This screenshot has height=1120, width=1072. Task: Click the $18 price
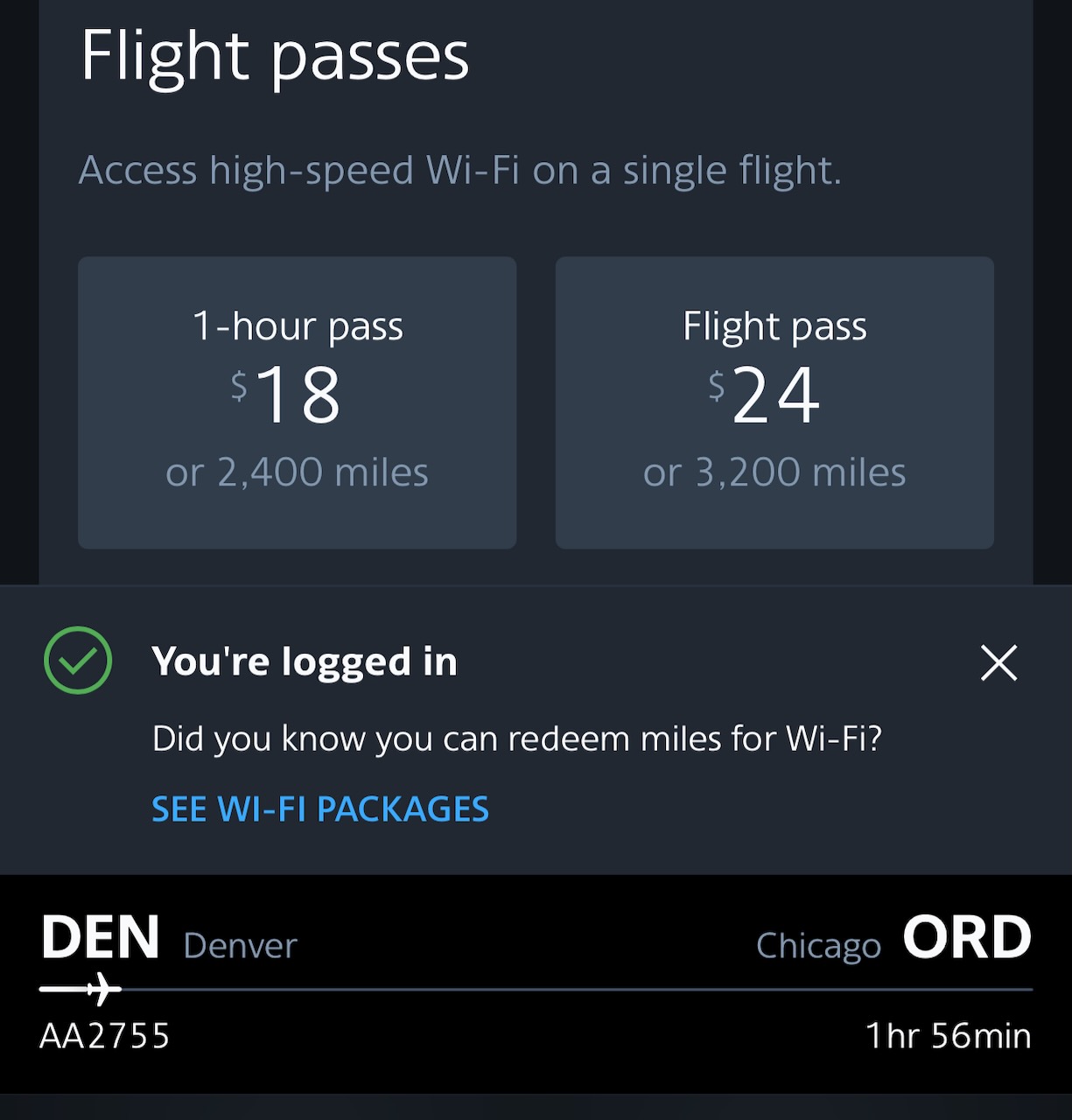tap(287, 395)
